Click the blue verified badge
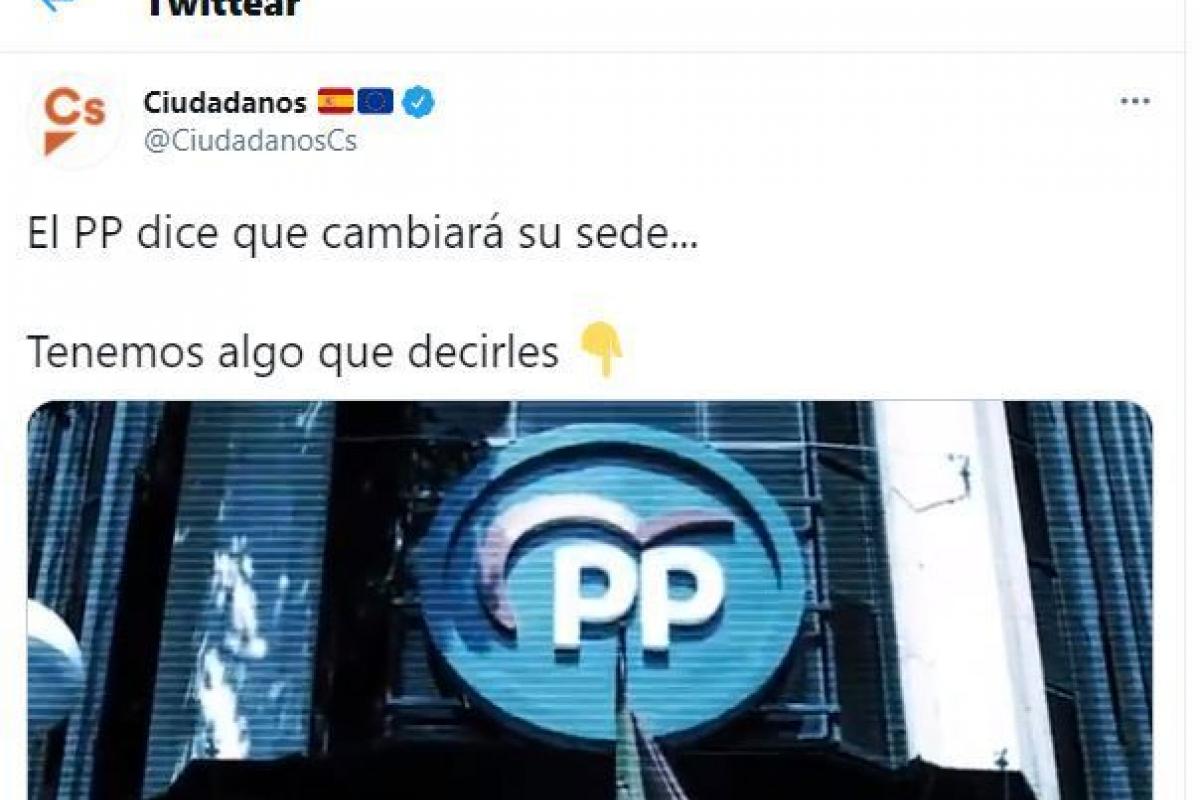This screenshot has height=800, width=1200. pyautogui.click(x=418, y=102)
